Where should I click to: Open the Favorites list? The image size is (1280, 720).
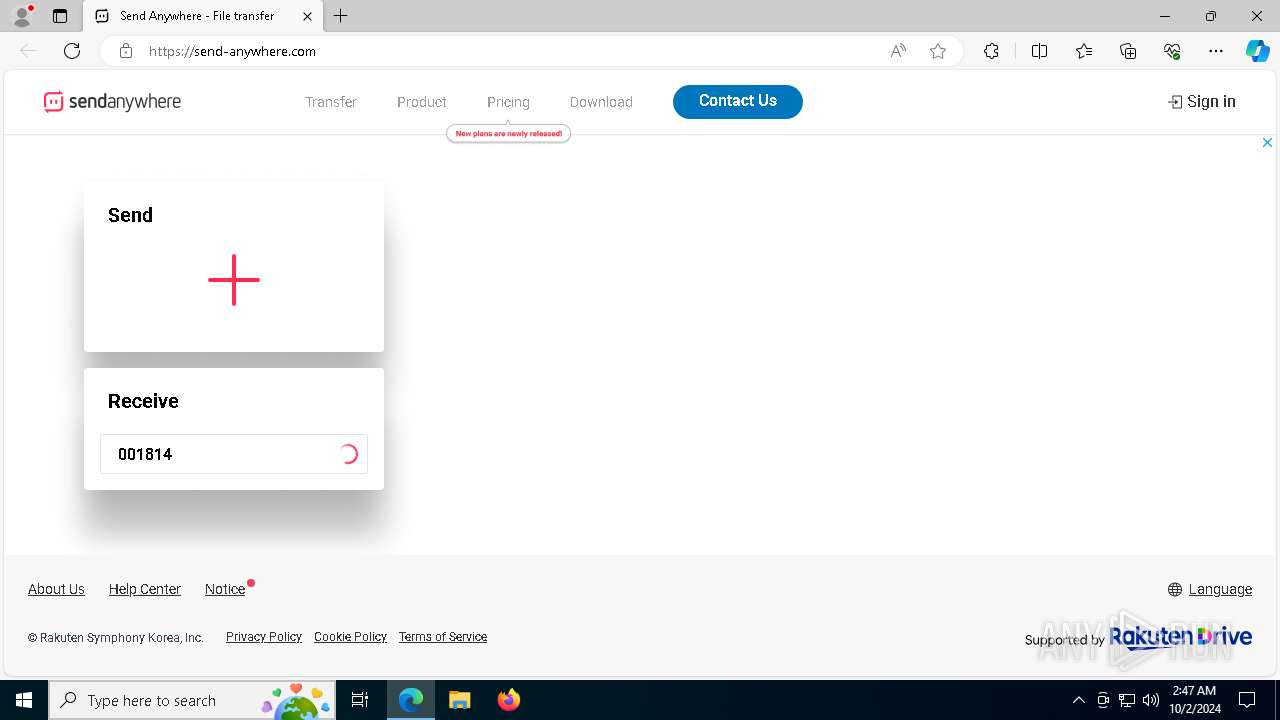[1084, 51]
